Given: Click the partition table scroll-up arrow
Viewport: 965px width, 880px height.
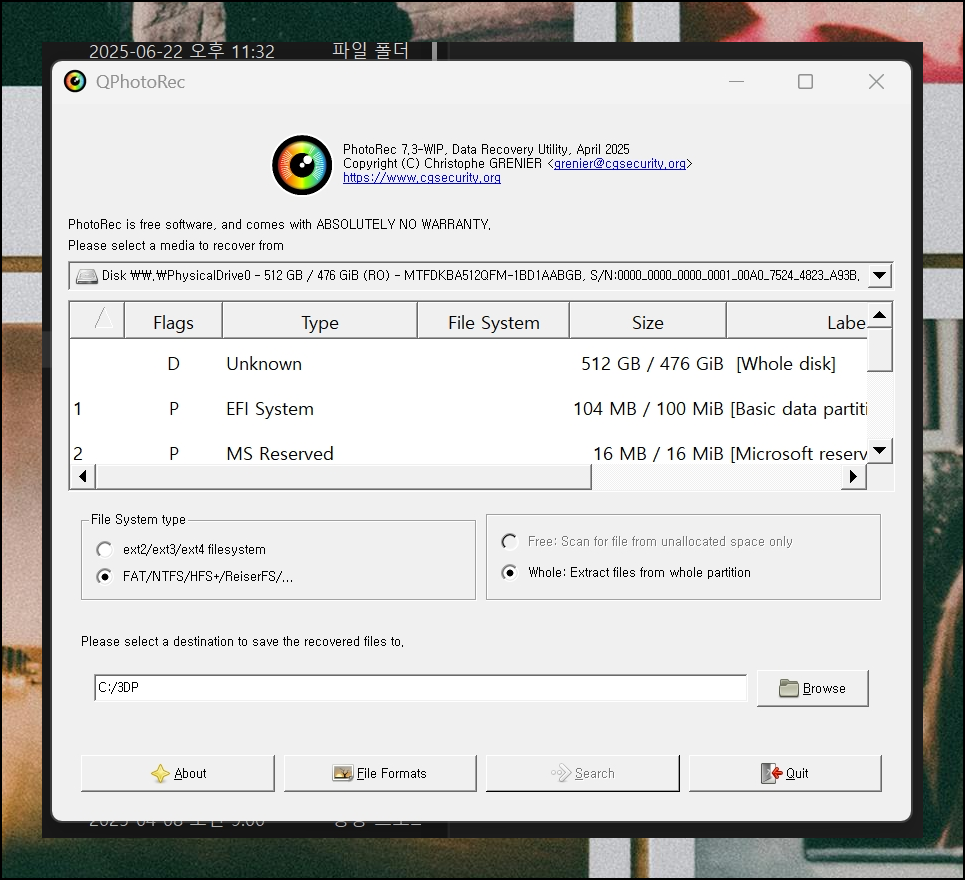Looking at the screenshot, I should pyautogui.click(x=880, y=315).
